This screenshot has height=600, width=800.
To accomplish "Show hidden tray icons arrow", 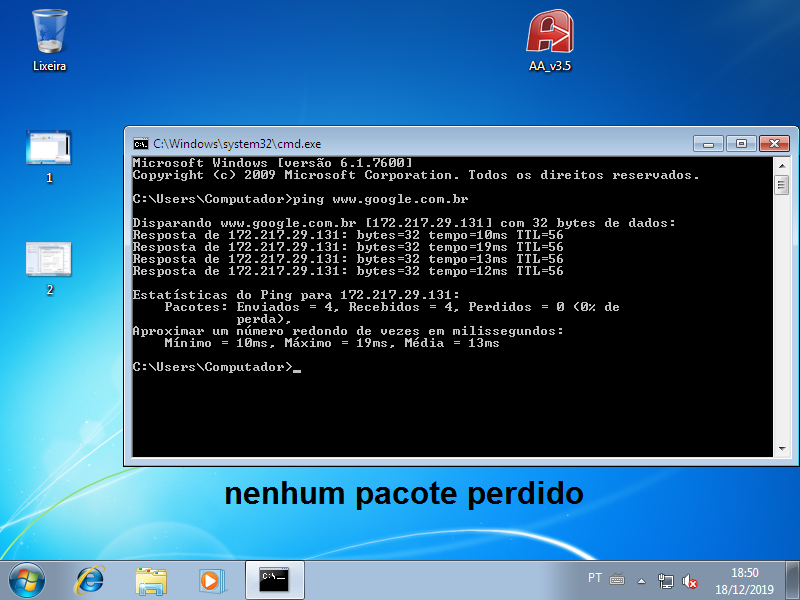I will (x=641, y=581).
